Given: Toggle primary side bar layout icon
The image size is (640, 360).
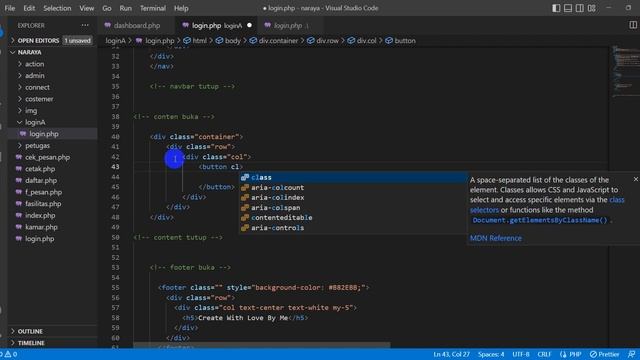Looking at the screenshot, I should pyautogui.click(x=556, y=8).
